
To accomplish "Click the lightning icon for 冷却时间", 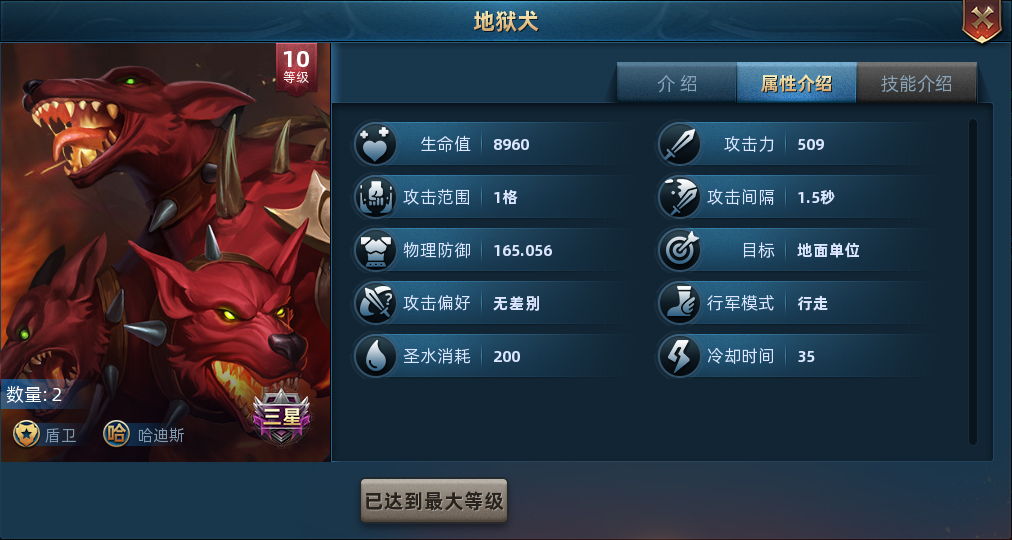I will click(680, 356).
